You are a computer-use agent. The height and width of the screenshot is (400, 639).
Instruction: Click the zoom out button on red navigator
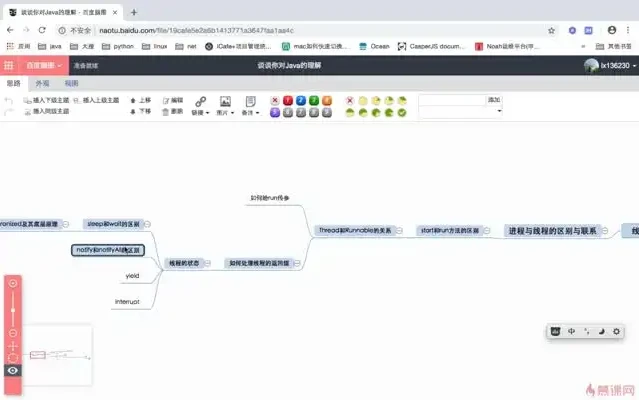(x=13, y=332)
